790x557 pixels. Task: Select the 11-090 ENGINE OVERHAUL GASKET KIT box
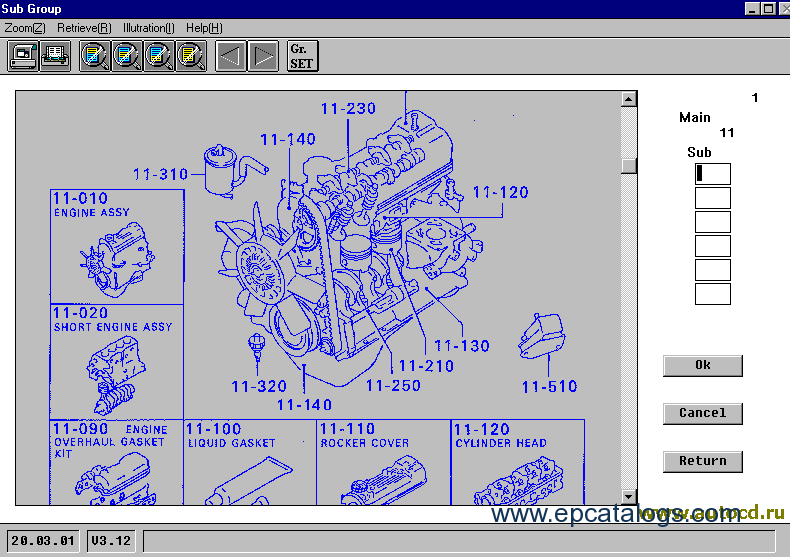coord(117,462)
